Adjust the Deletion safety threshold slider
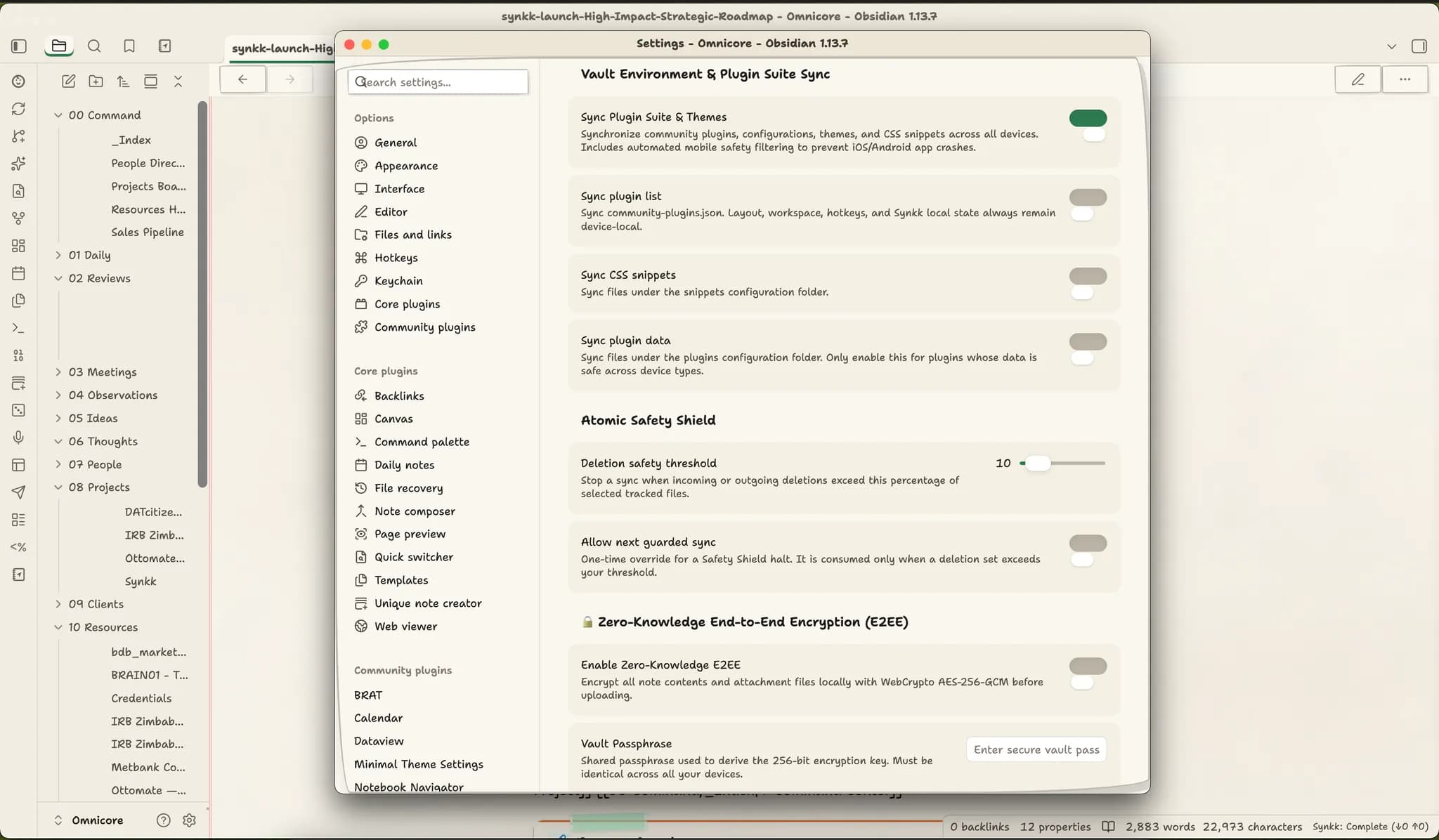The image size is (1439, 840). point(1062,464)
